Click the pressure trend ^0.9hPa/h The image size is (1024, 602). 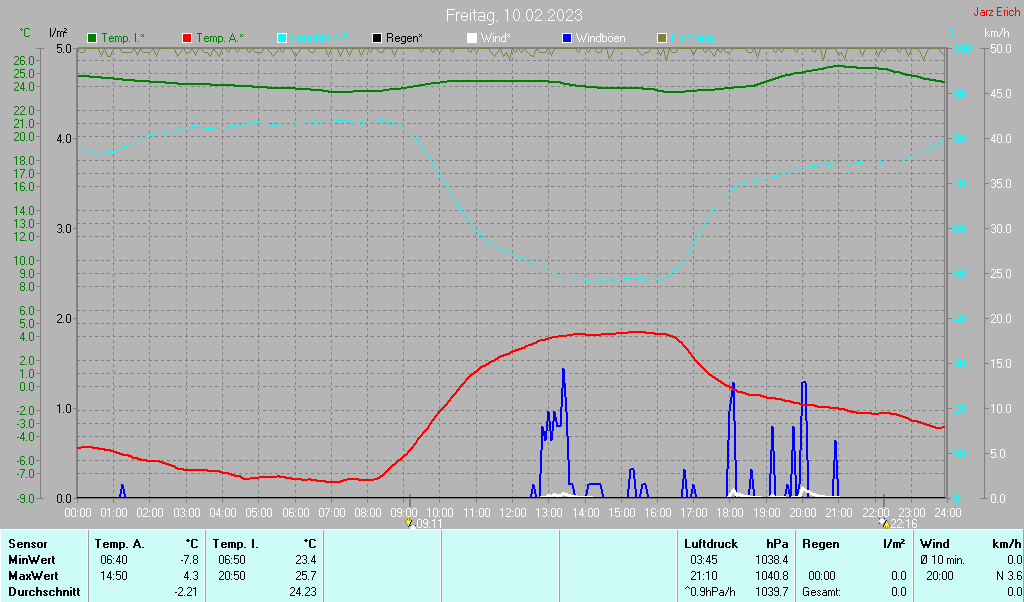(709, 592)
